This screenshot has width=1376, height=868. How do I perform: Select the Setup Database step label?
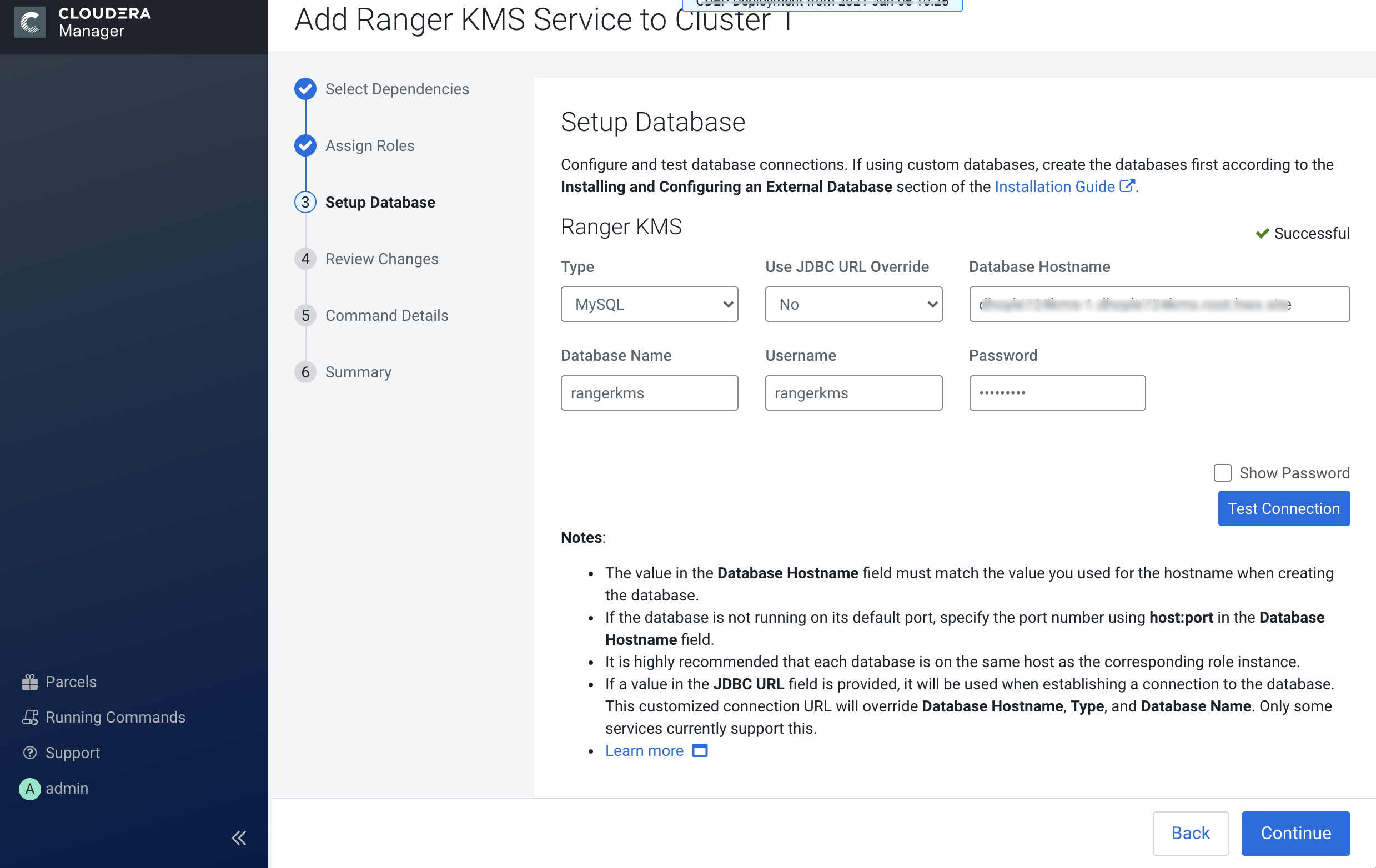(x=380, y=202)
